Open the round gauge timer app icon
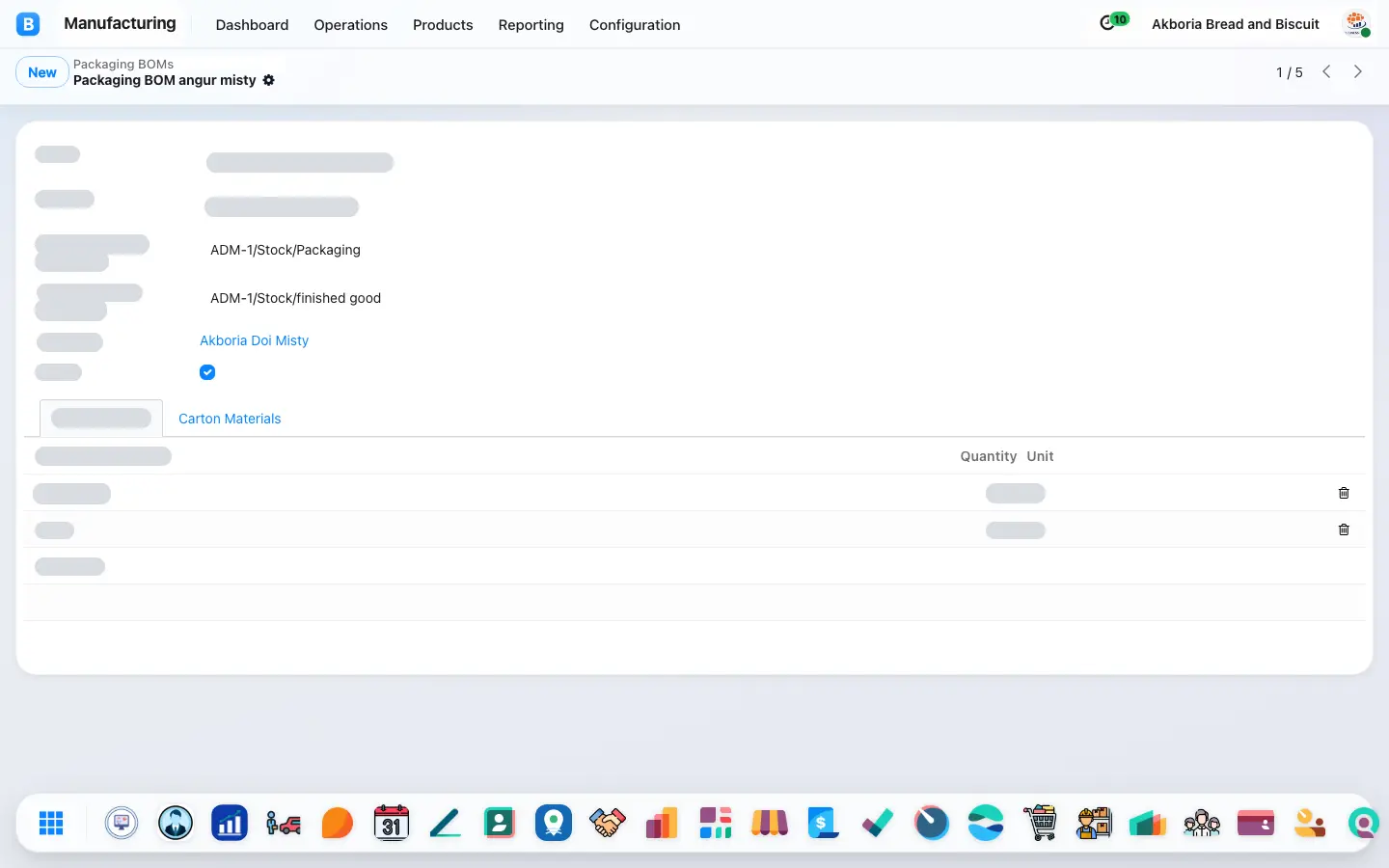This screenshot has width=1389, height=868. (932, 823)
